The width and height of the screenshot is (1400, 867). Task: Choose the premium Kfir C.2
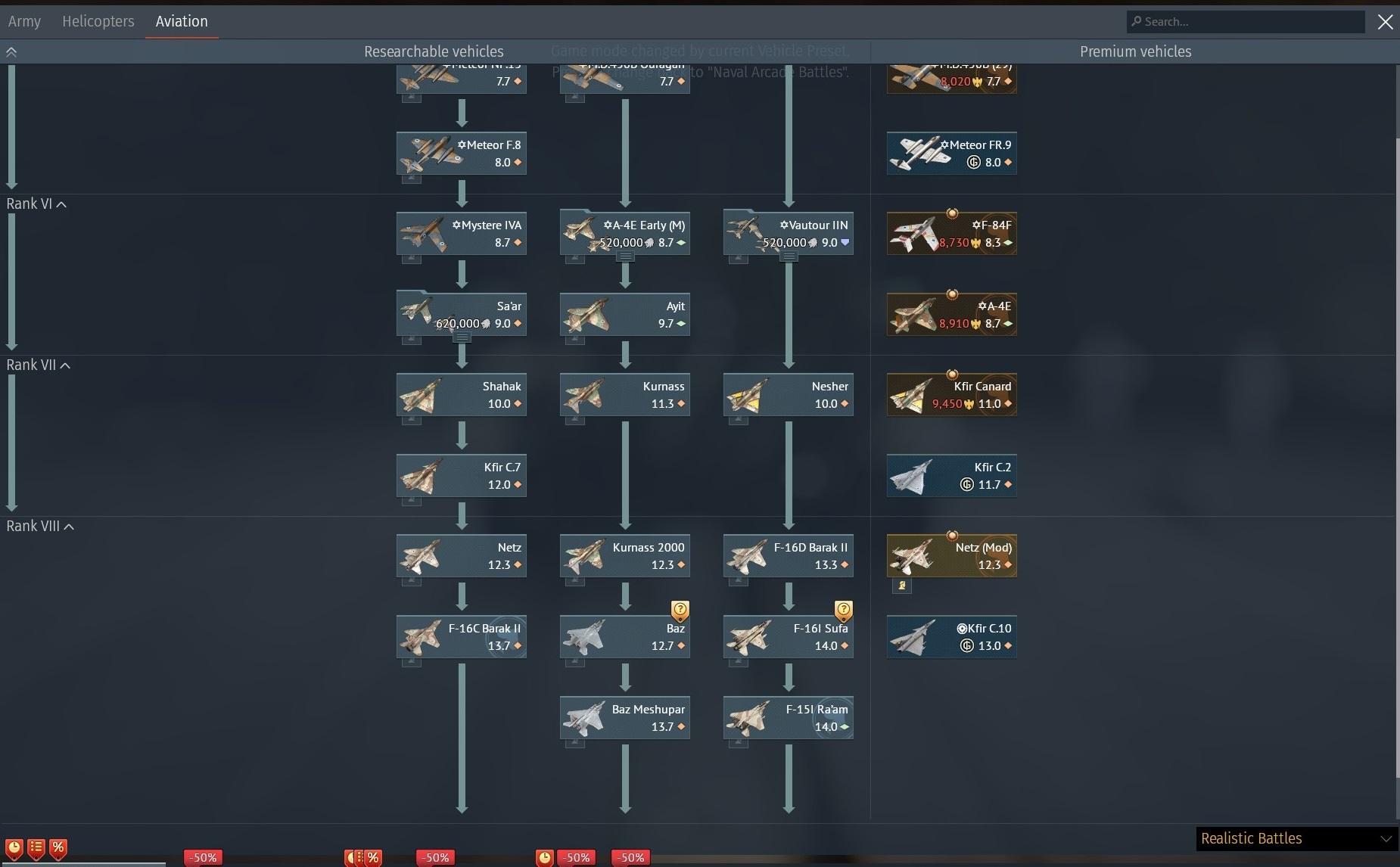point(952,476)
